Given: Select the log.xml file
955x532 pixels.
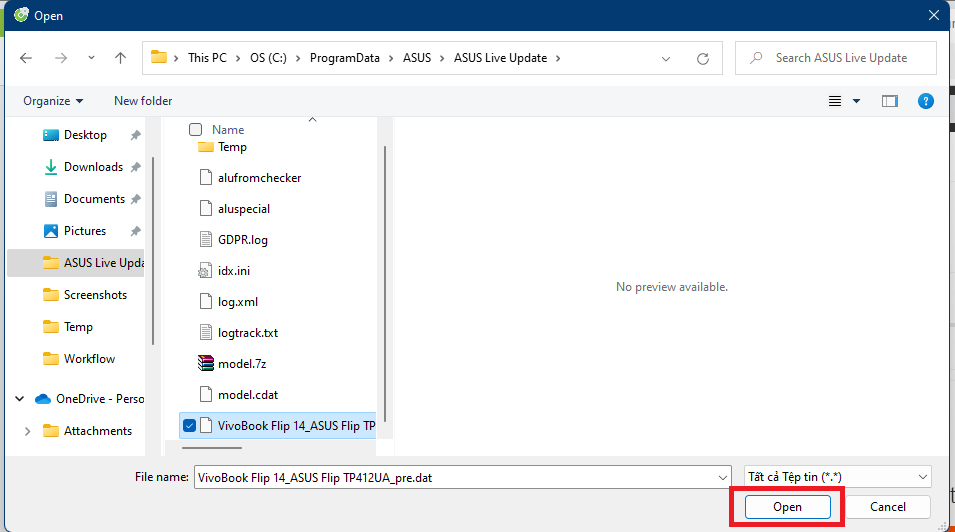Looking at the screenshot, I should coord(238,302).
